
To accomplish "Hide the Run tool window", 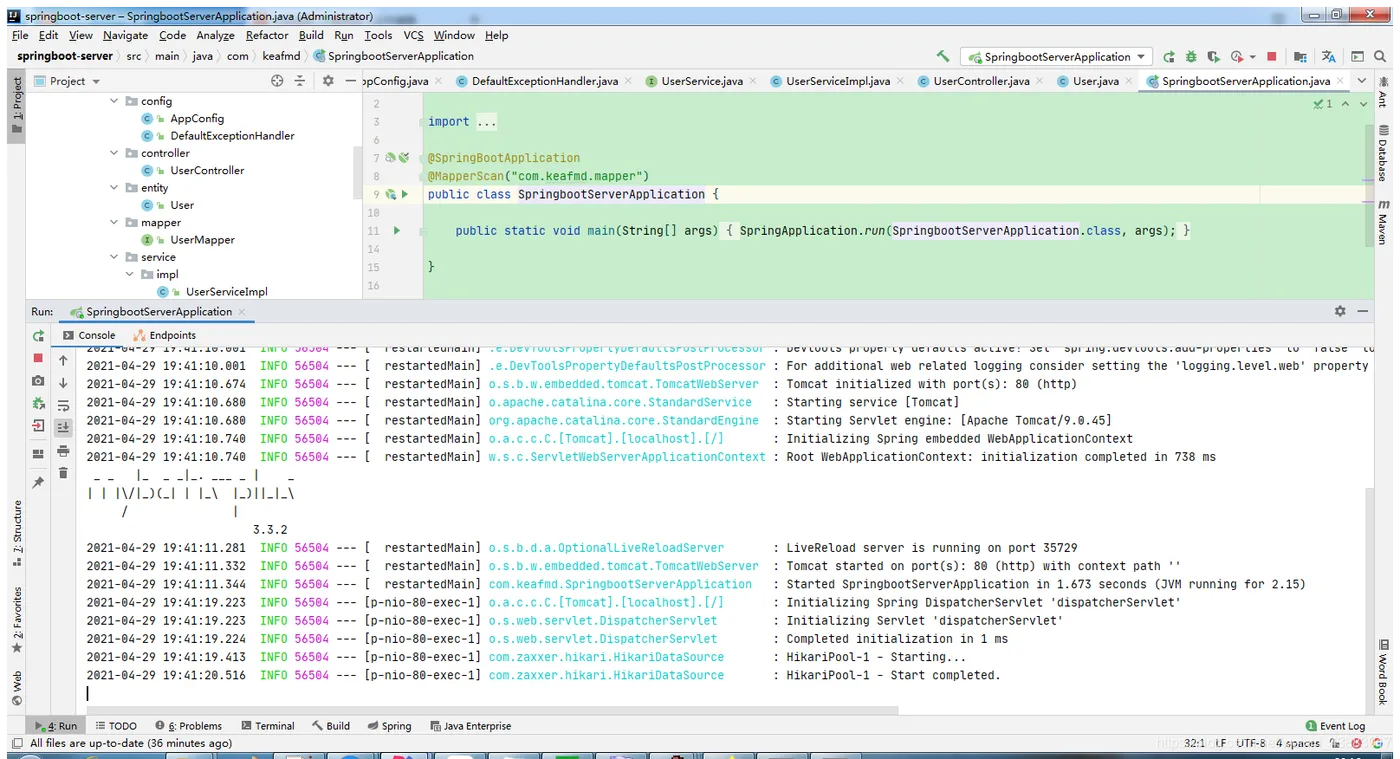I will [1364, 312].
